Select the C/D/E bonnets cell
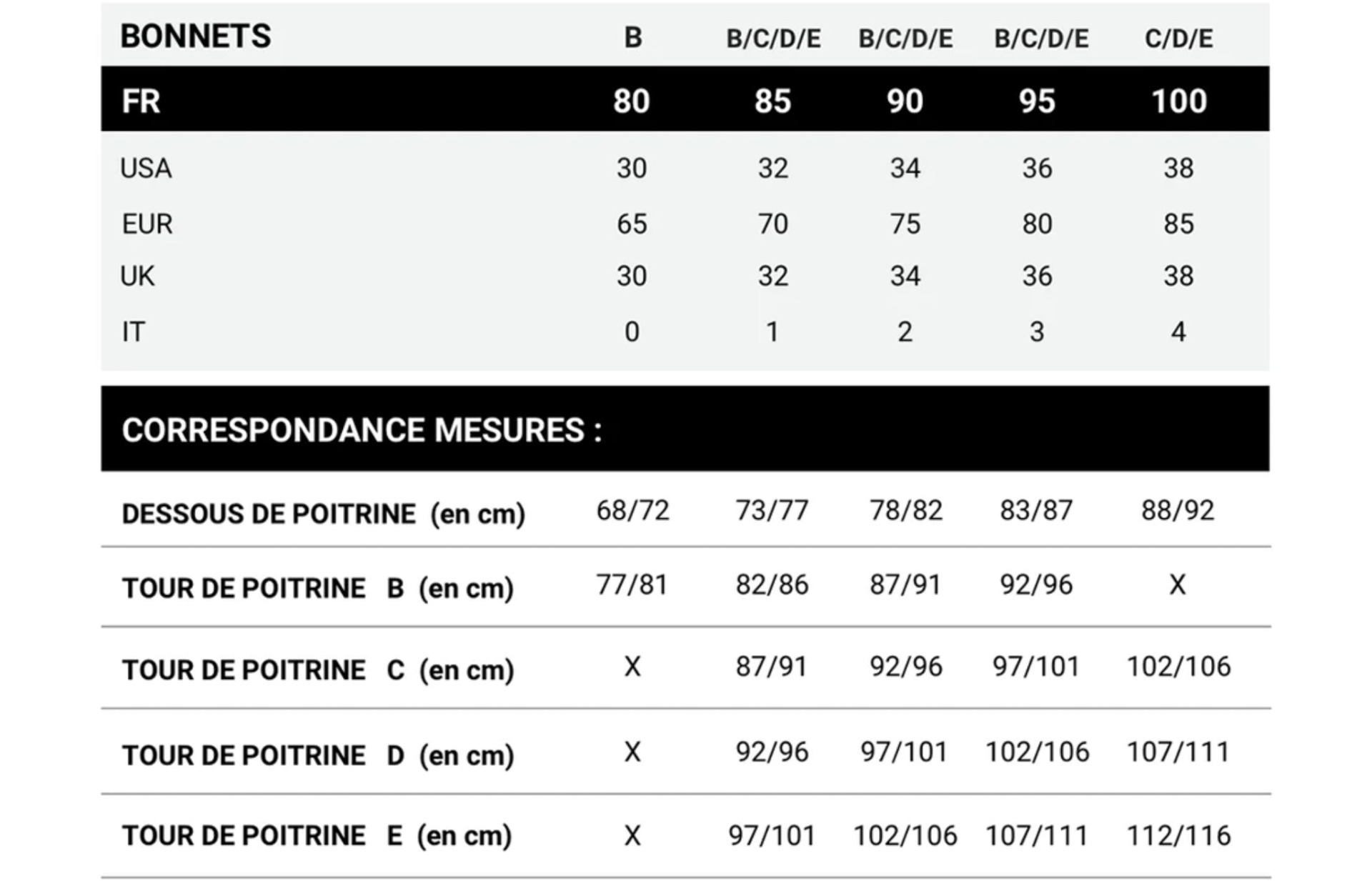 coord(1178,39)
